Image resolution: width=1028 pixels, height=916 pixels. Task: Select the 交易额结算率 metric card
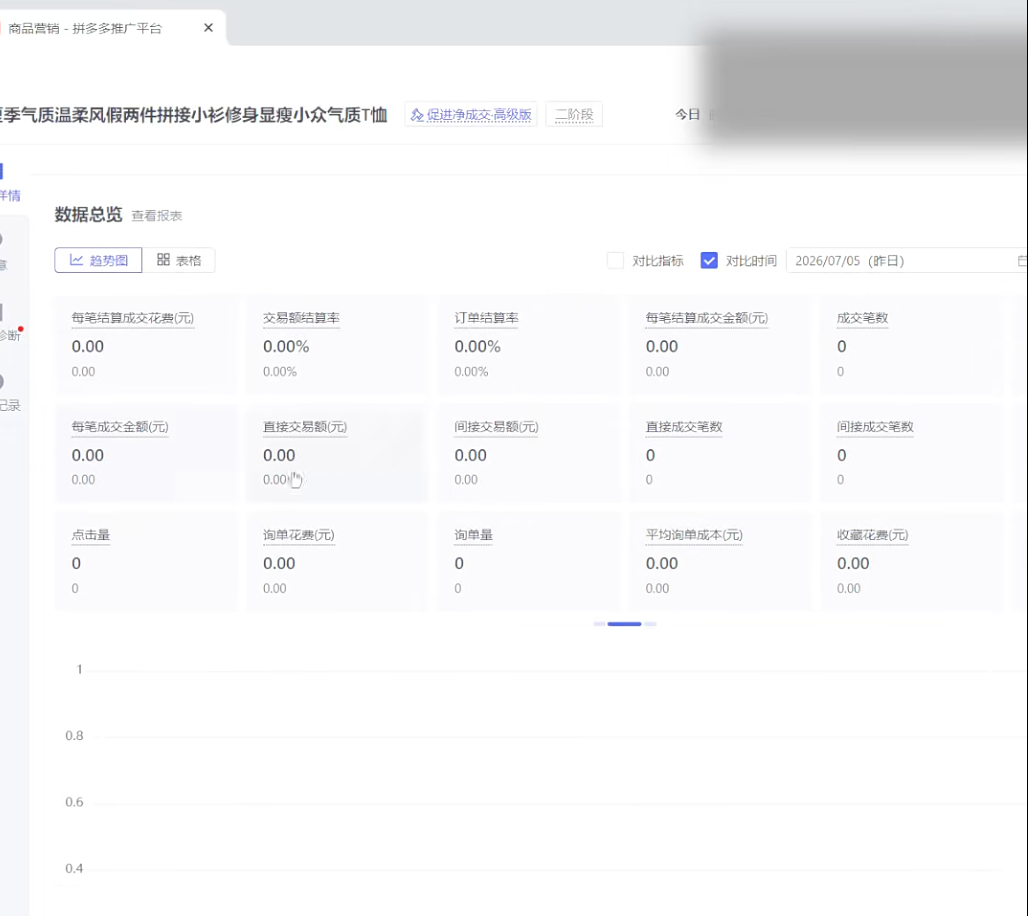337,345
